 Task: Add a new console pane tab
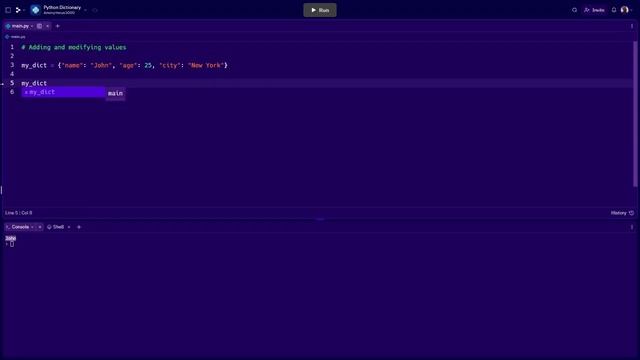pyautogui.click(x=79, y=227)
